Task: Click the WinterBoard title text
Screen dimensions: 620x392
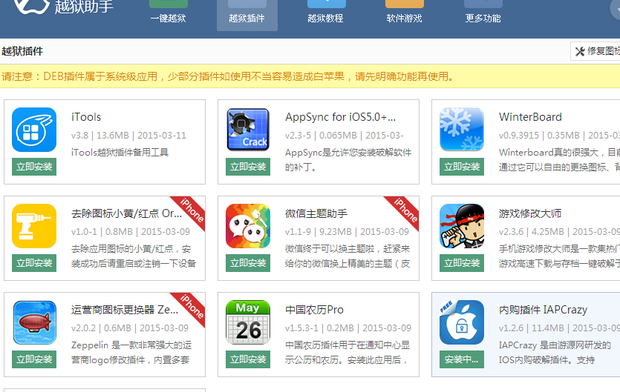Action: coord(530,117)
